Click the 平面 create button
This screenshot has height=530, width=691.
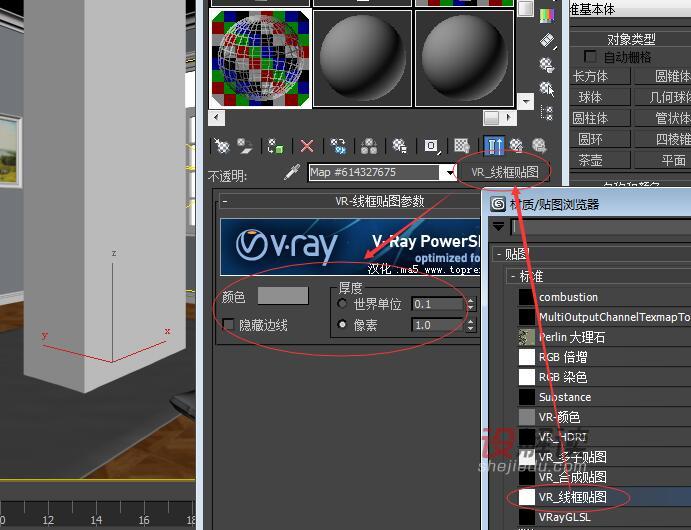(663, 160)
